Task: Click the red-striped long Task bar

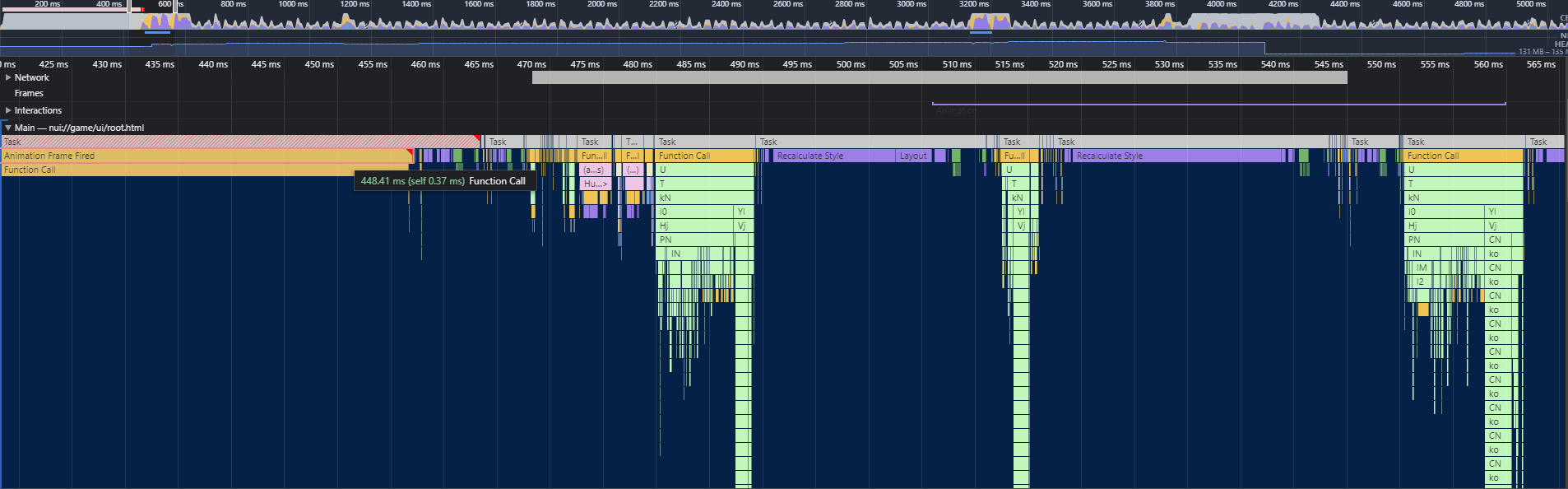Action: point(240,142)
